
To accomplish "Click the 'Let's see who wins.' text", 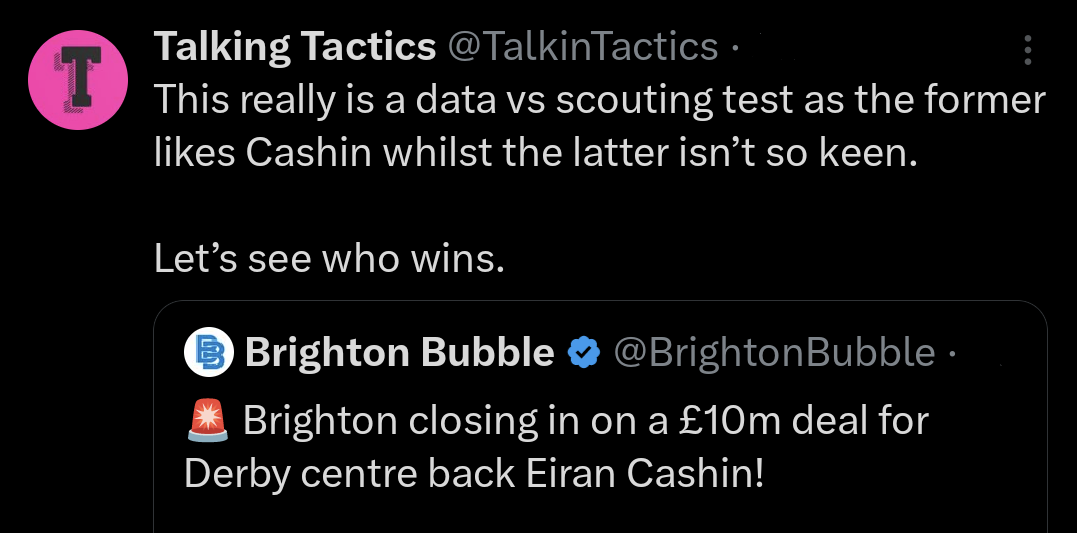I will 329,260.
